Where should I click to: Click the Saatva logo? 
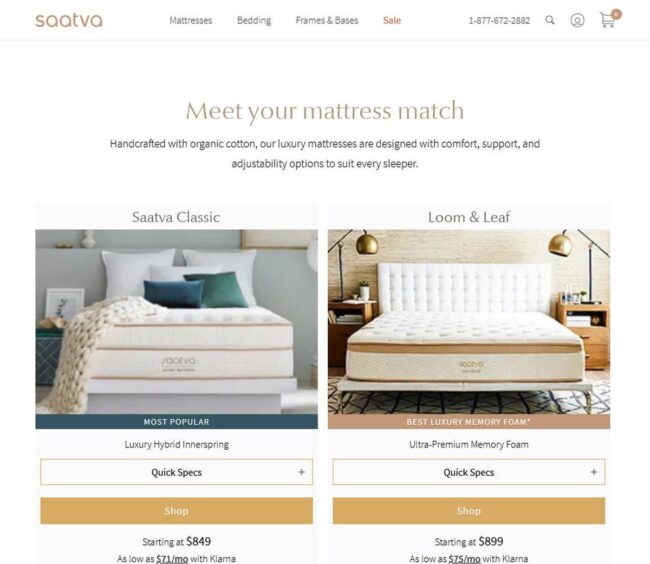point(69,20)
